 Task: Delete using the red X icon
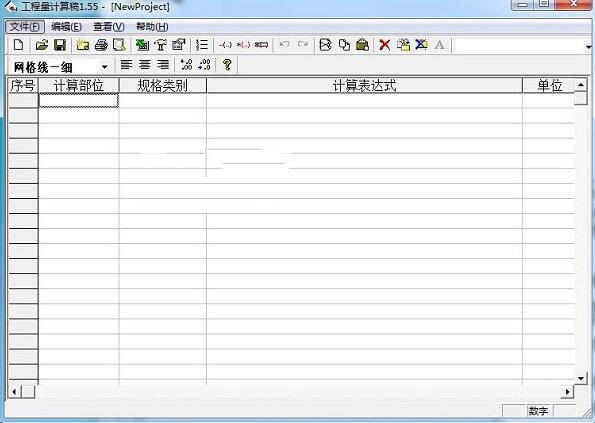coord(384,45)
